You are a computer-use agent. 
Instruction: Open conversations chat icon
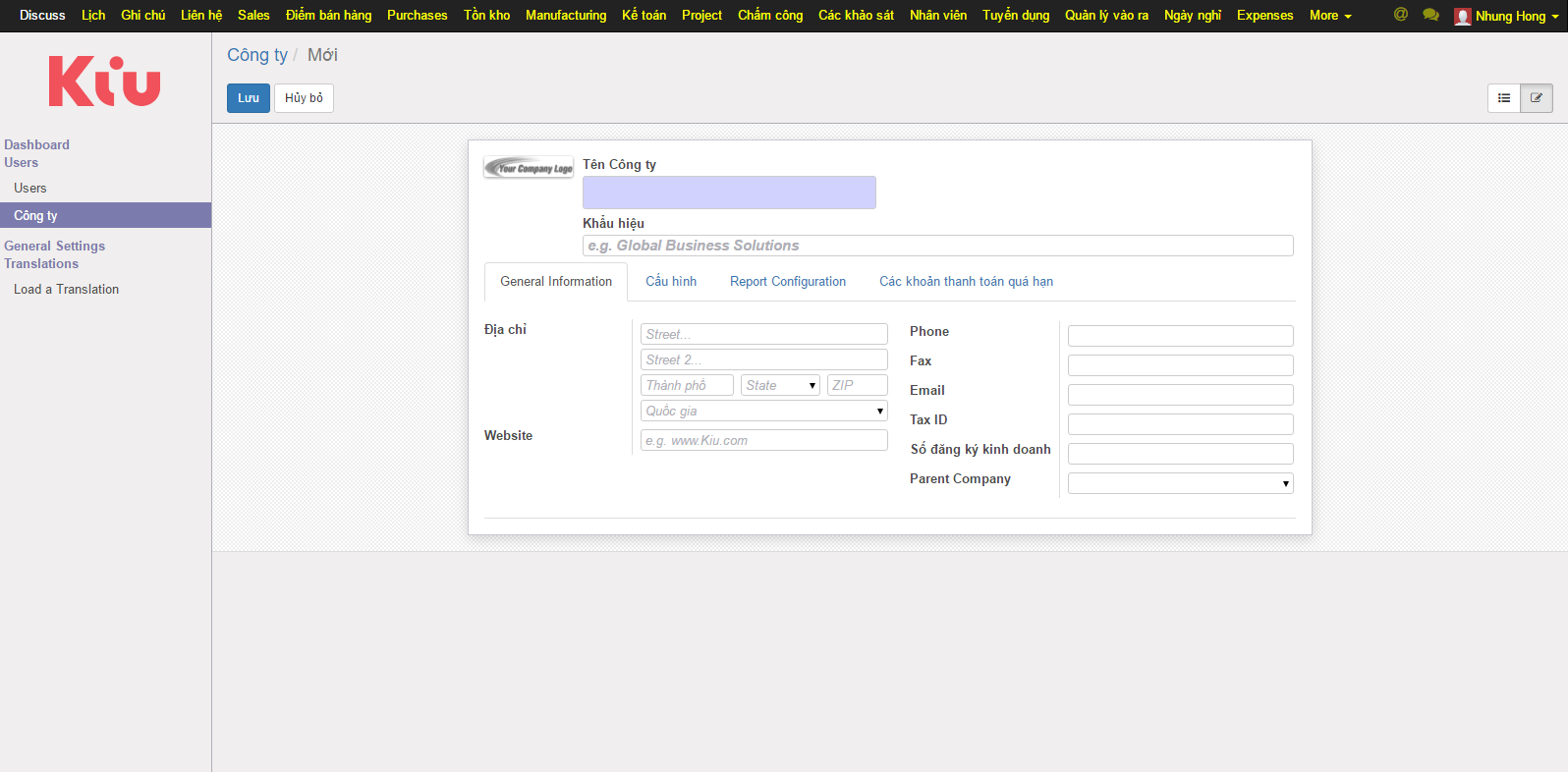pyautogui.click(x=1430, y=15)
